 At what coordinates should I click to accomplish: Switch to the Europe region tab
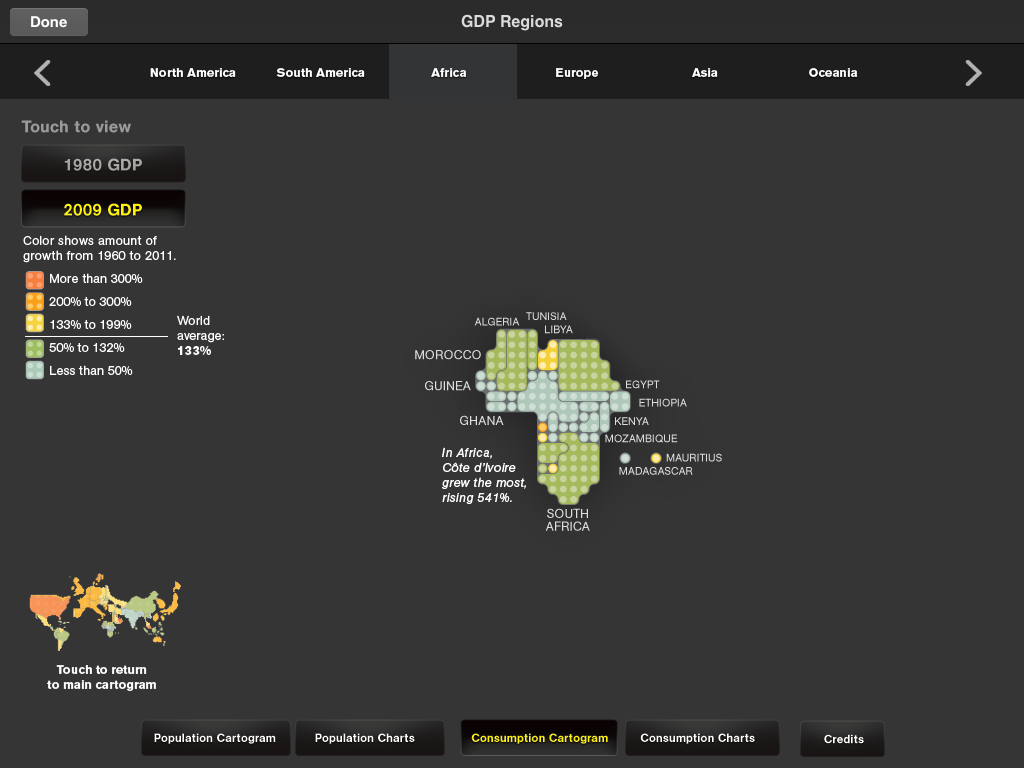(x=577, y=73)
